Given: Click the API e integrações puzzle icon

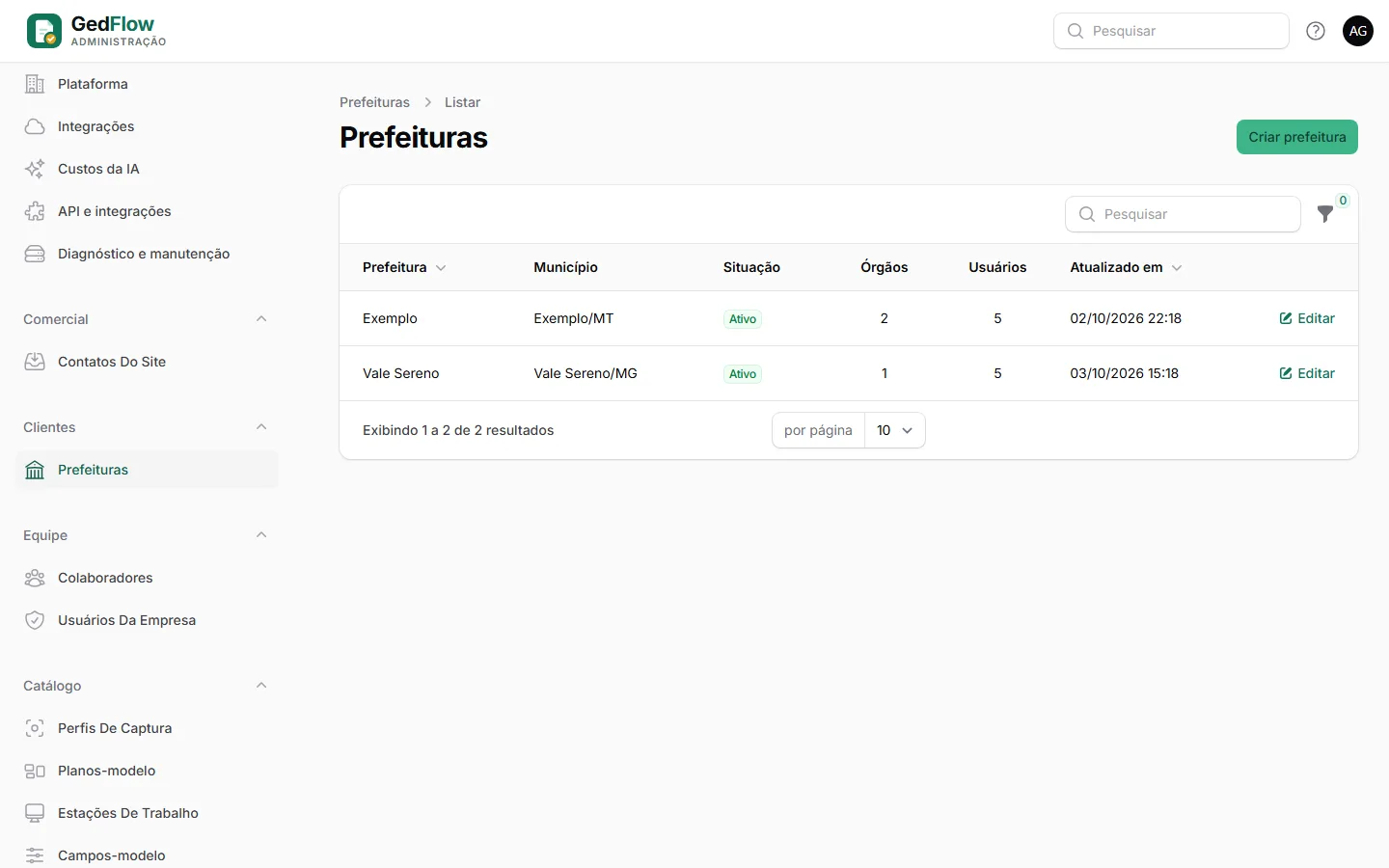Looking at the screenshot, I should tap(35, 211).
